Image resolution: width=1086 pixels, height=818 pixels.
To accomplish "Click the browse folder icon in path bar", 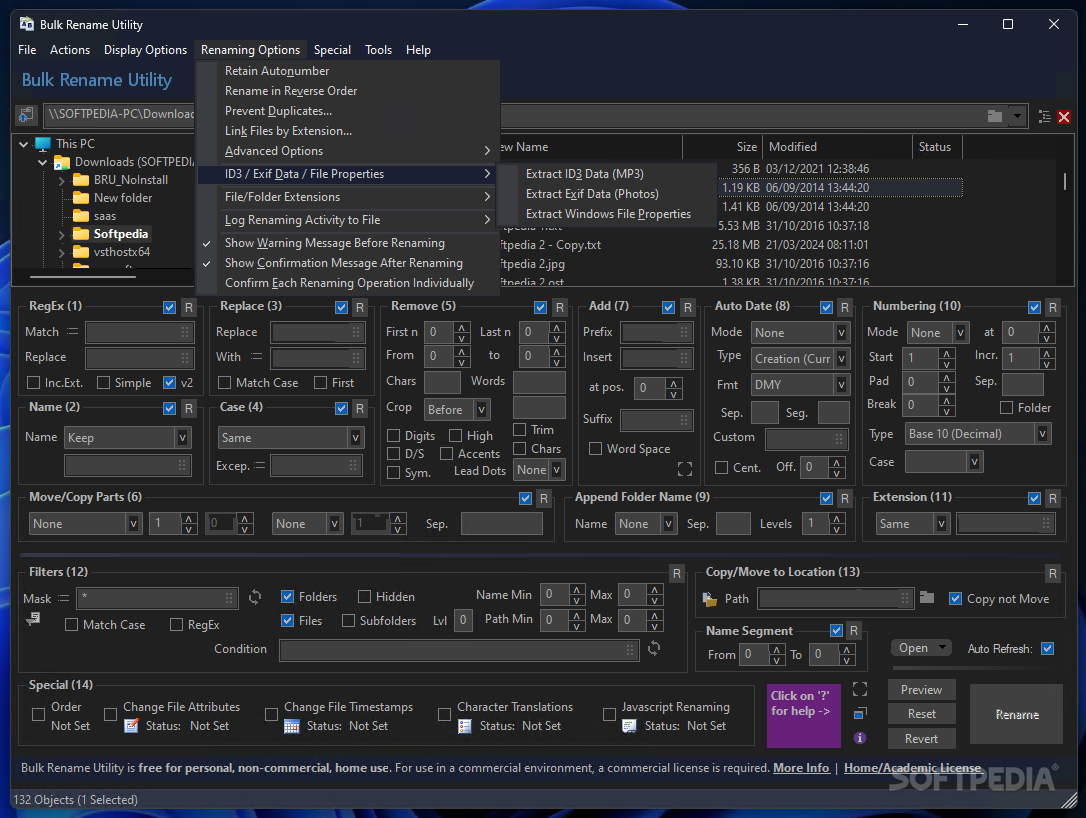I will coord(995,116).
